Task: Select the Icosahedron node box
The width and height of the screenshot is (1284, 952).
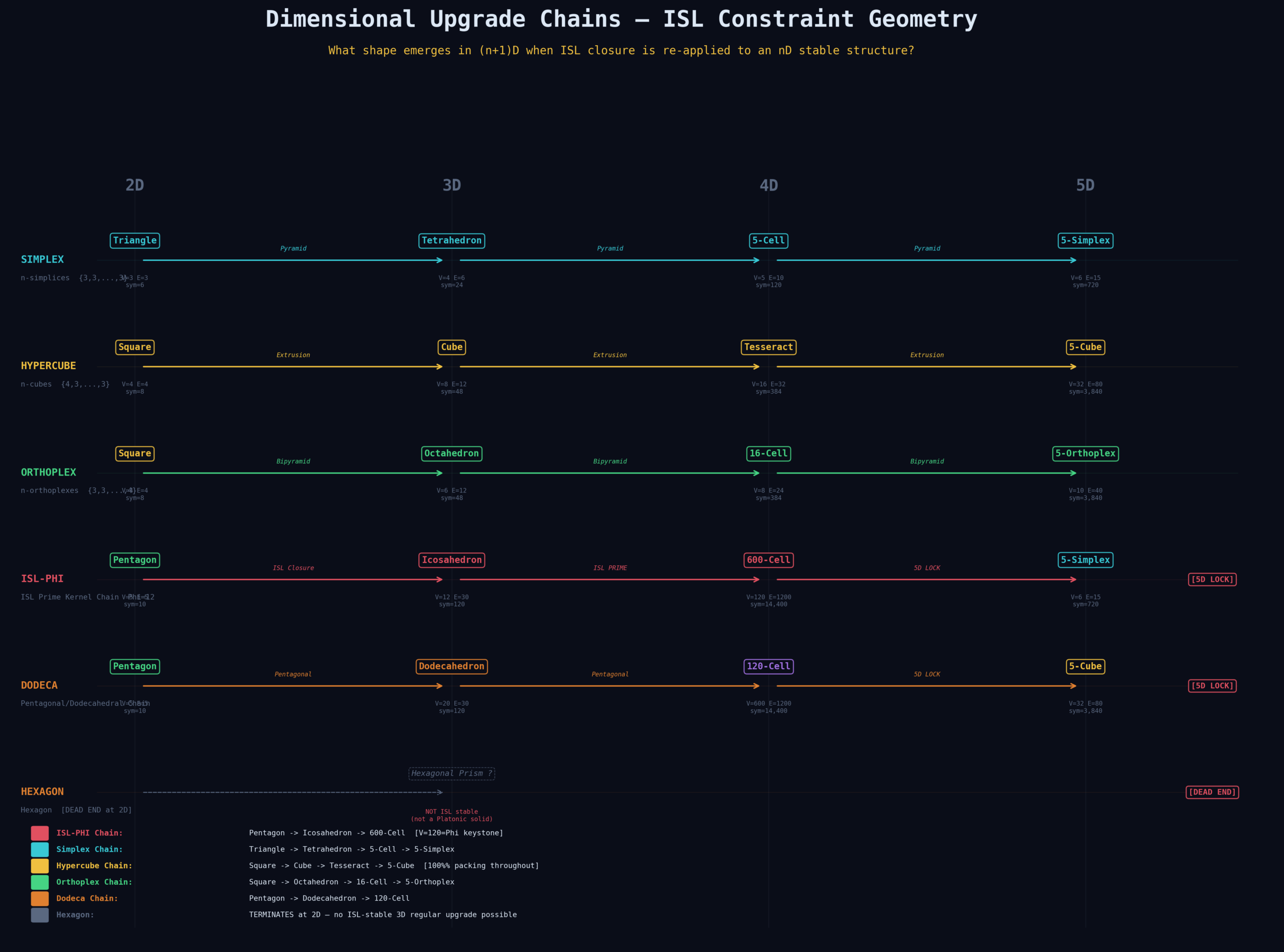Action: click(452, 560)
